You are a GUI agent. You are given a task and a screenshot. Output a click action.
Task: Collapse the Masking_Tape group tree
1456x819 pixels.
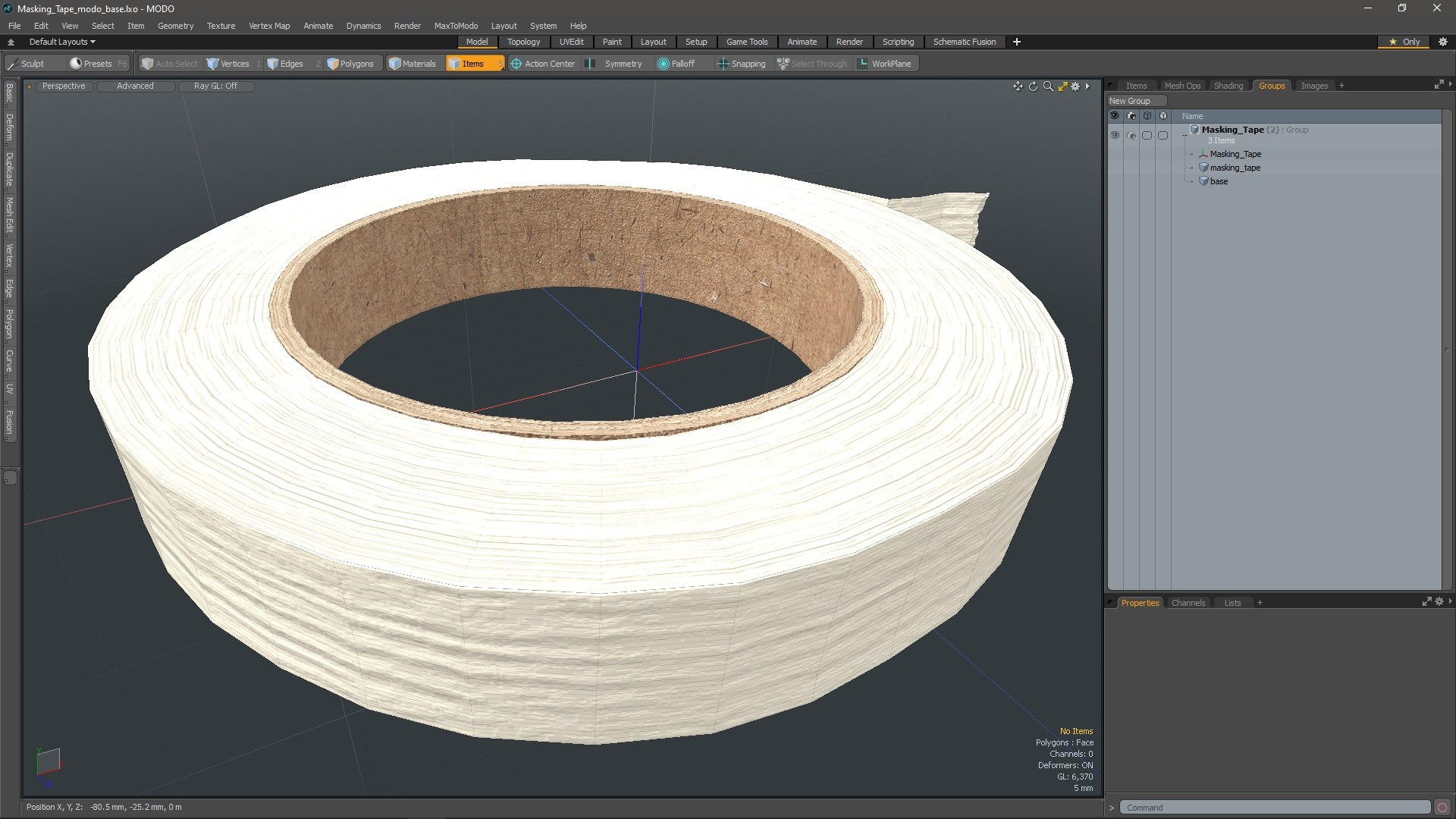coord(1185,135)
